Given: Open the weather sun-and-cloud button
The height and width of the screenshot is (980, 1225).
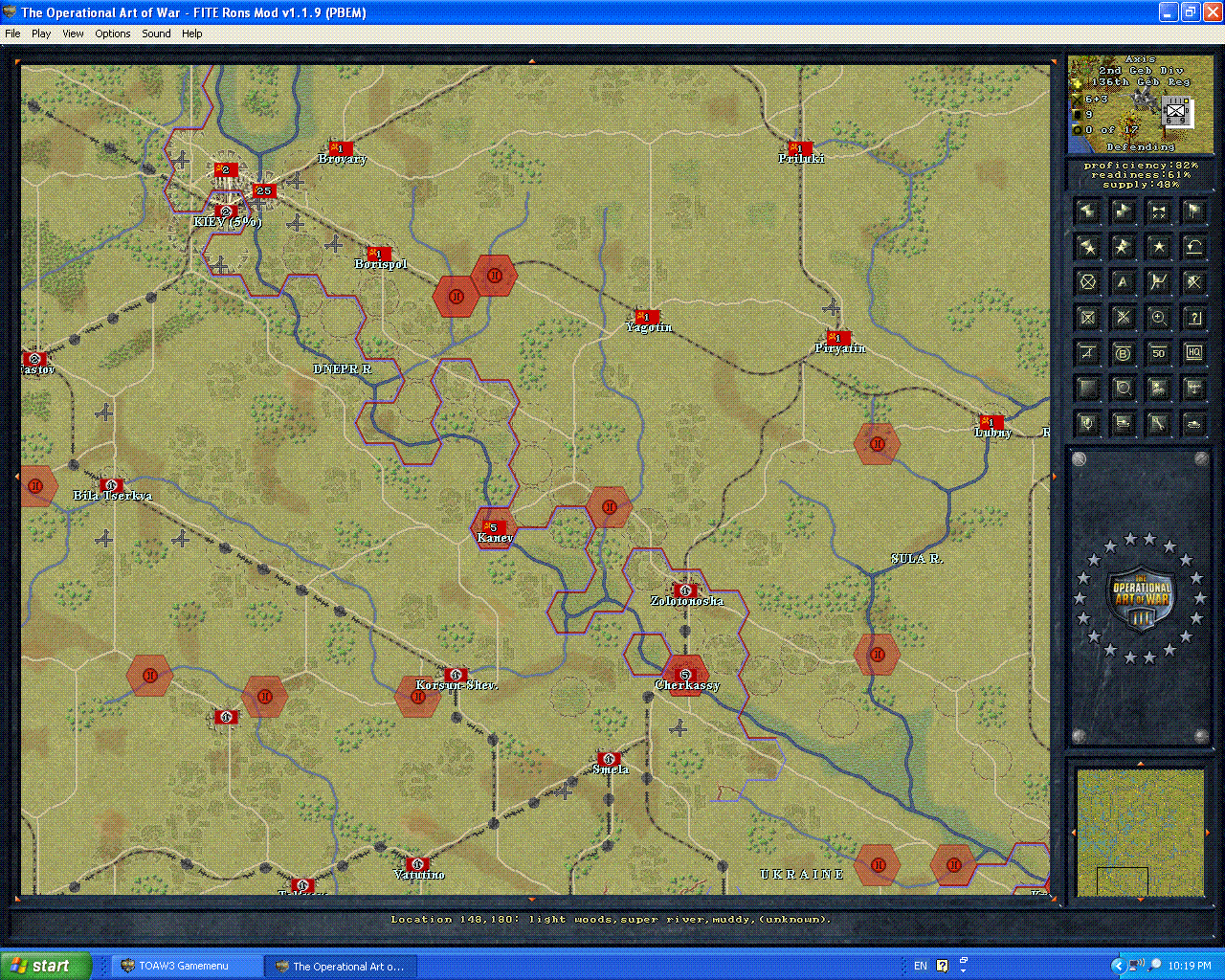Looking at the screenshot, I should pos(1158,389).
